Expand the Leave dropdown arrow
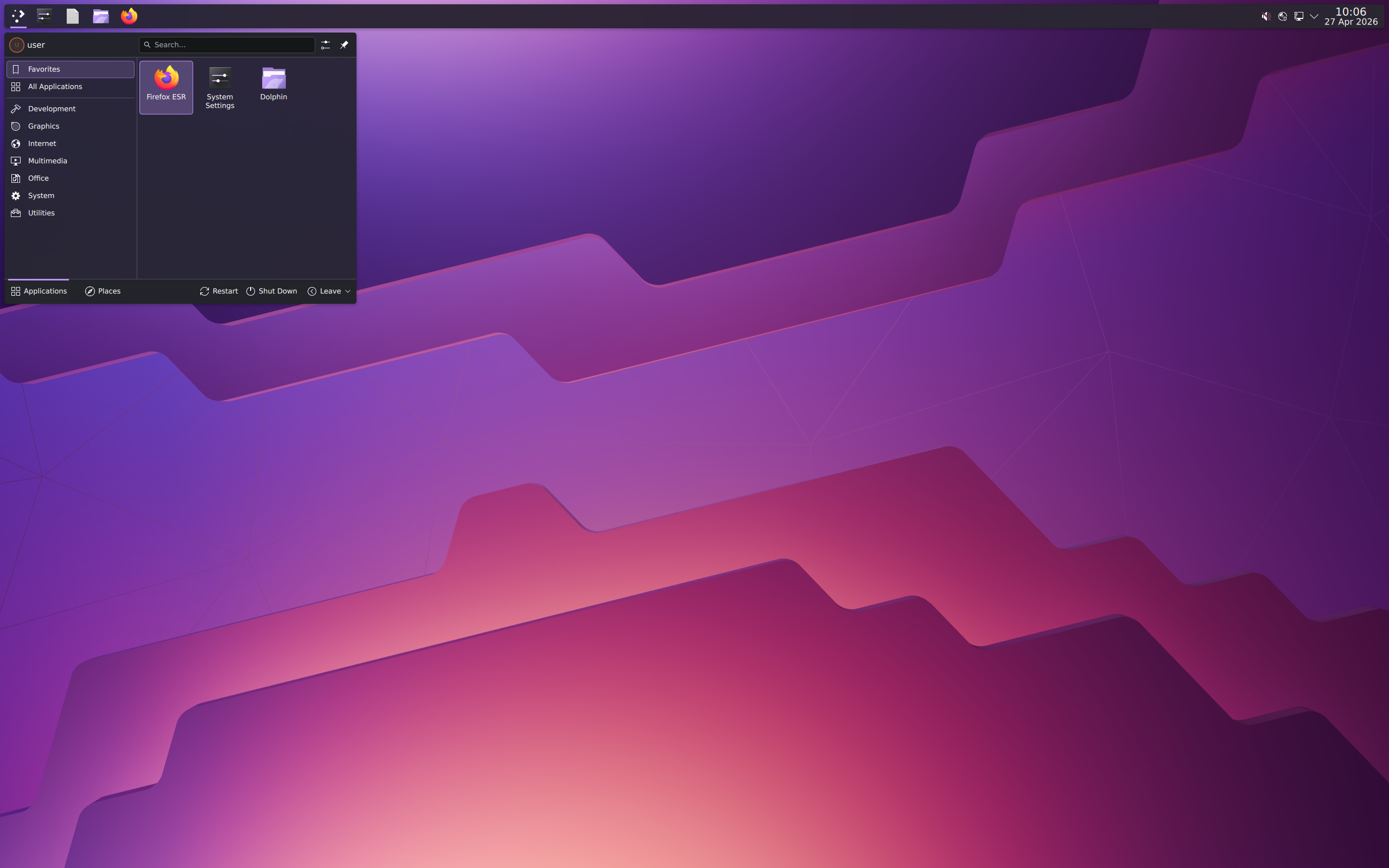This screenshot has height=868, width=1389. point(347,291)
